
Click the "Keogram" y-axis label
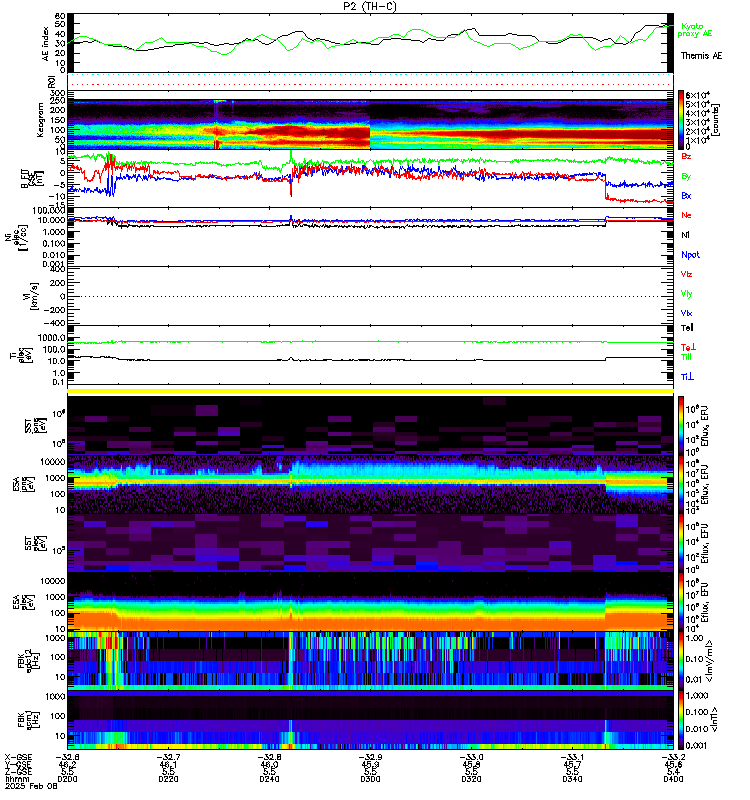(40, 120)
